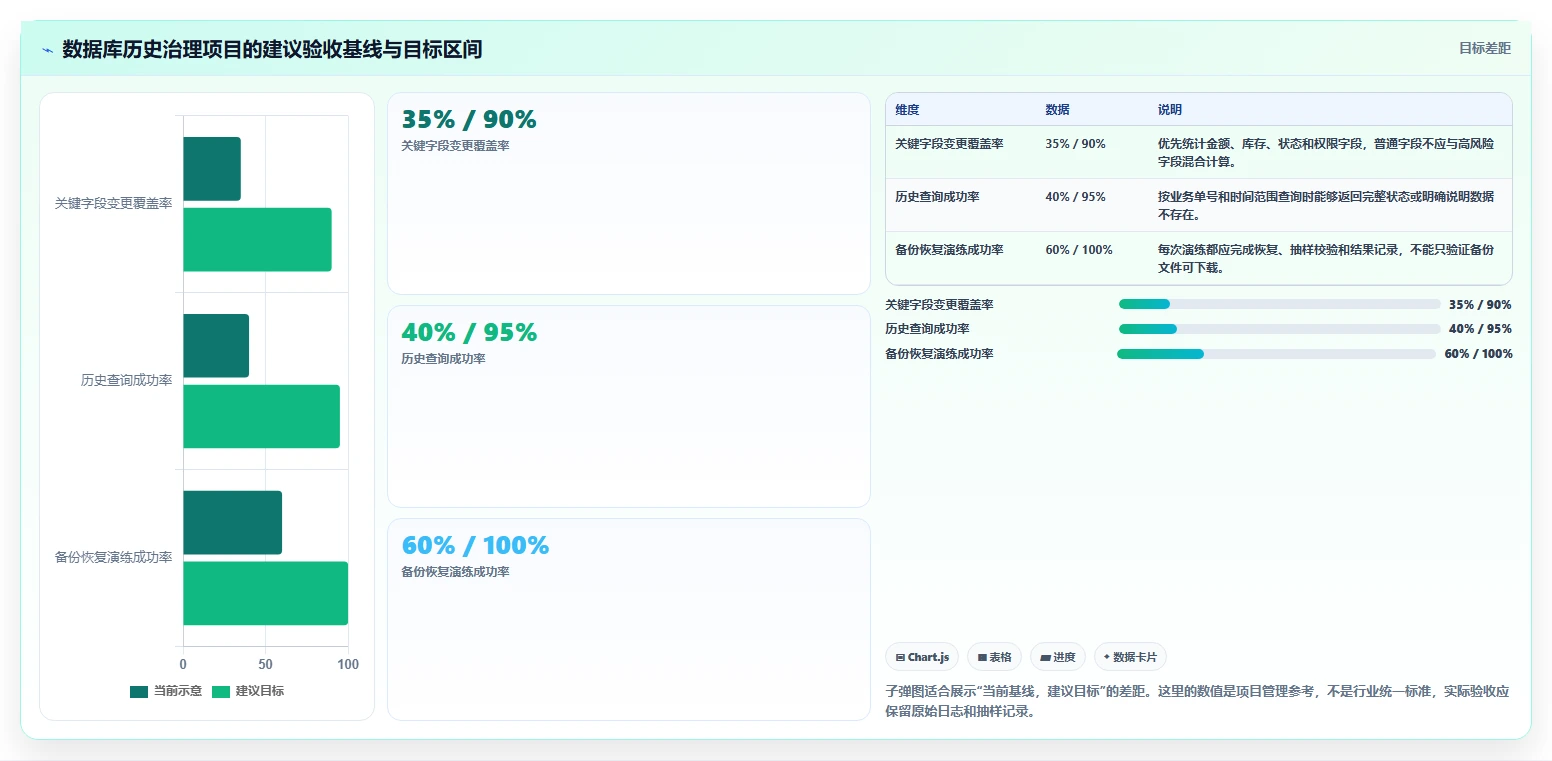Click the light green 建议目标 bar for 关键字段变更覆盖率
Viewport: 1552px width, 761px height.
[257, 239]
